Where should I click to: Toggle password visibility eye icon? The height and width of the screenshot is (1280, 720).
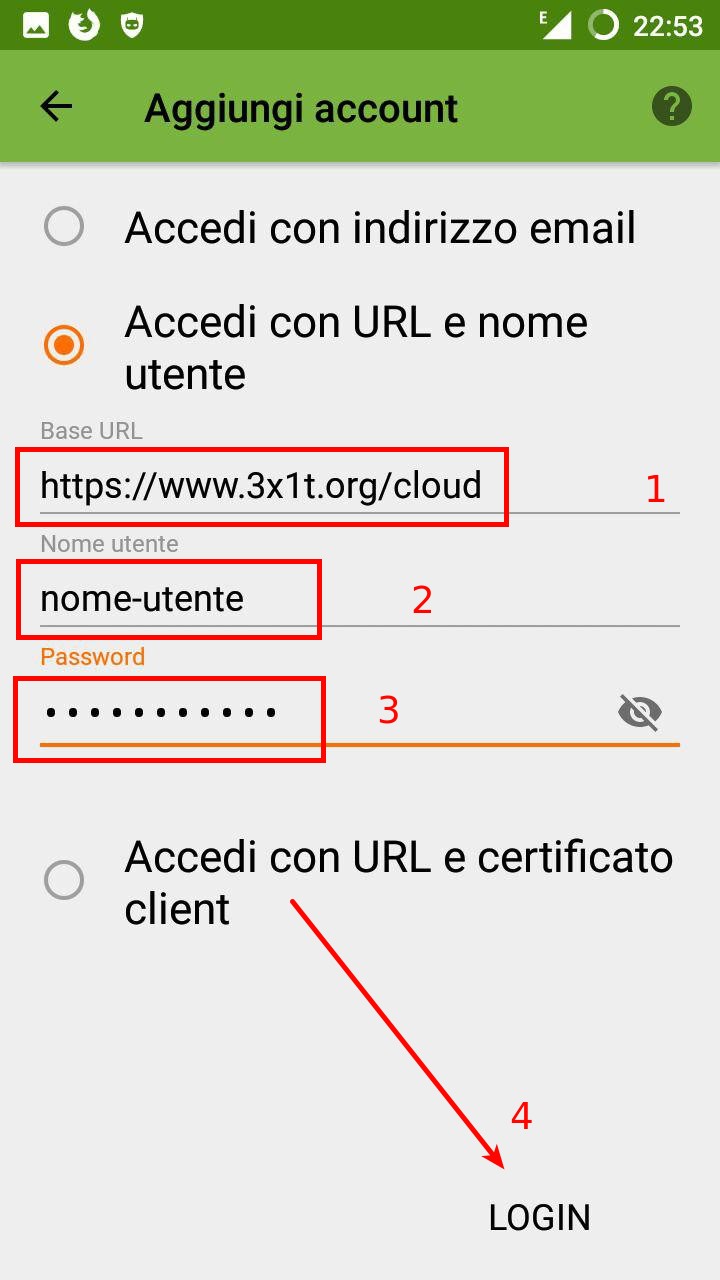point(640,712)
